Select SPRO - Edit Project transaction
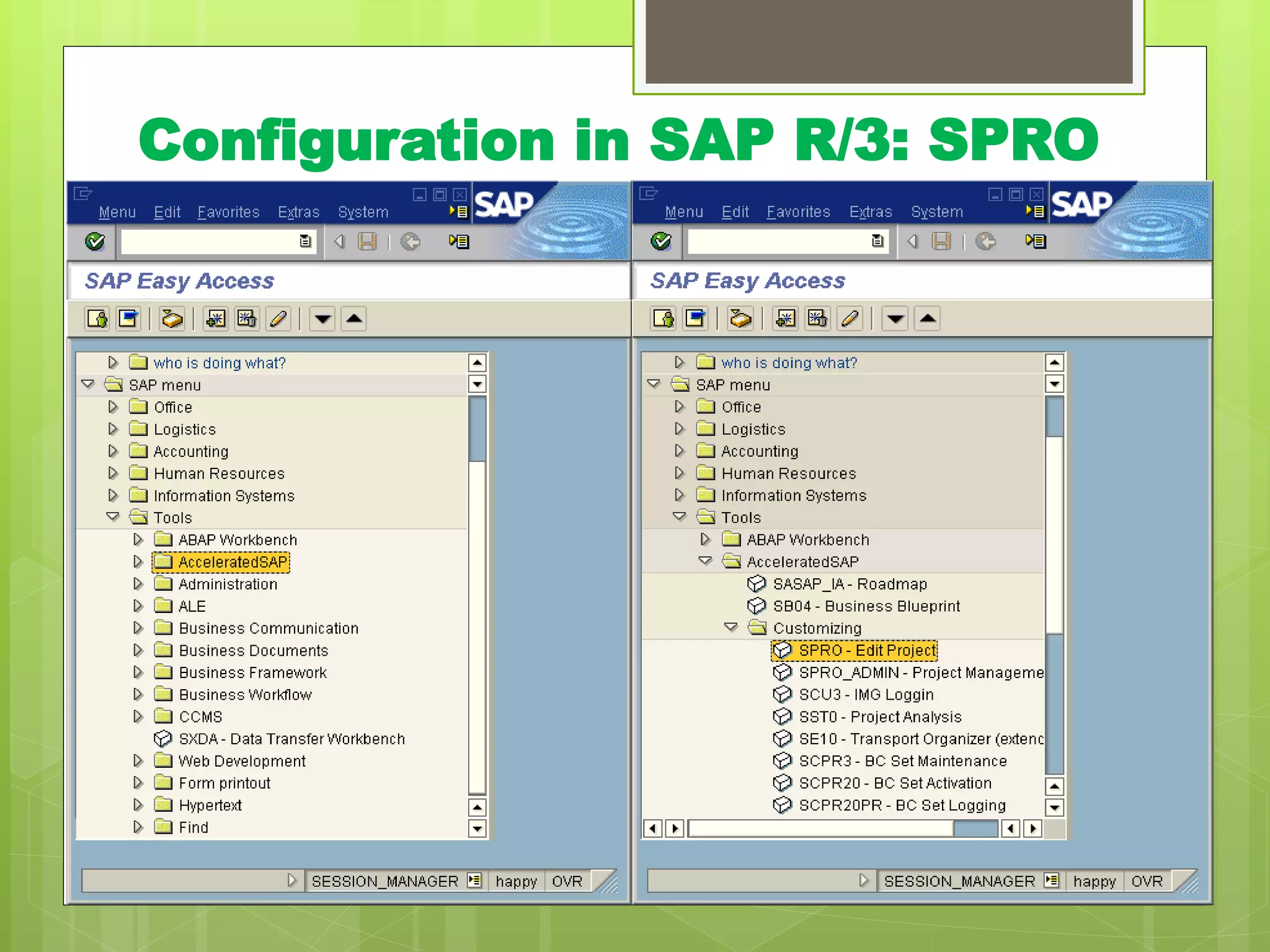 855,650
